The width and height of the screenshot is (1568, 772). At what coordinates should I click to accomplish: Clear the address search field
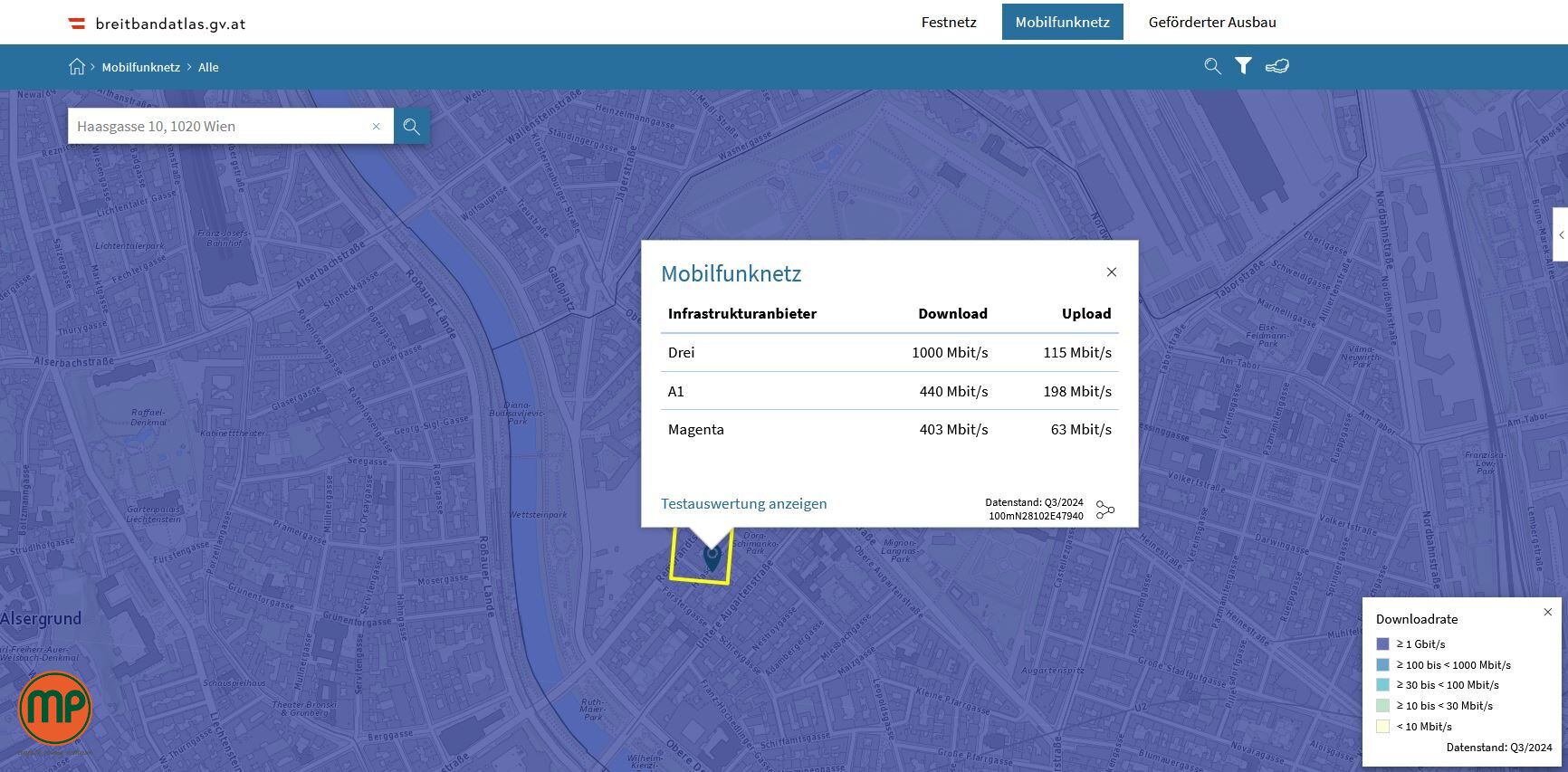[x=377, y=127]
